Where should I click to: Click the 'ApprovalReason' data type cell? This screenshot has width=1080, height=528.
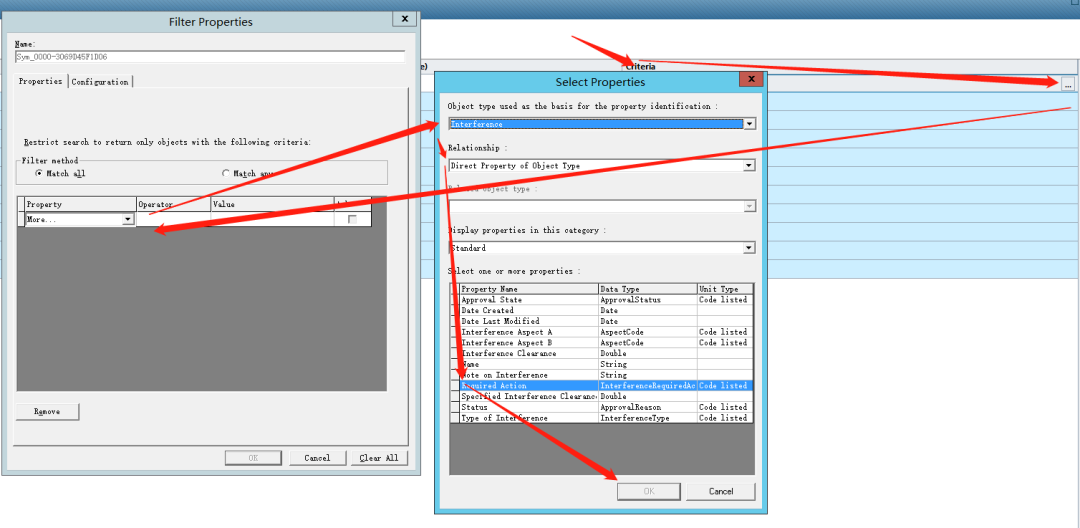pyautogui.click(x=647, y=407)
